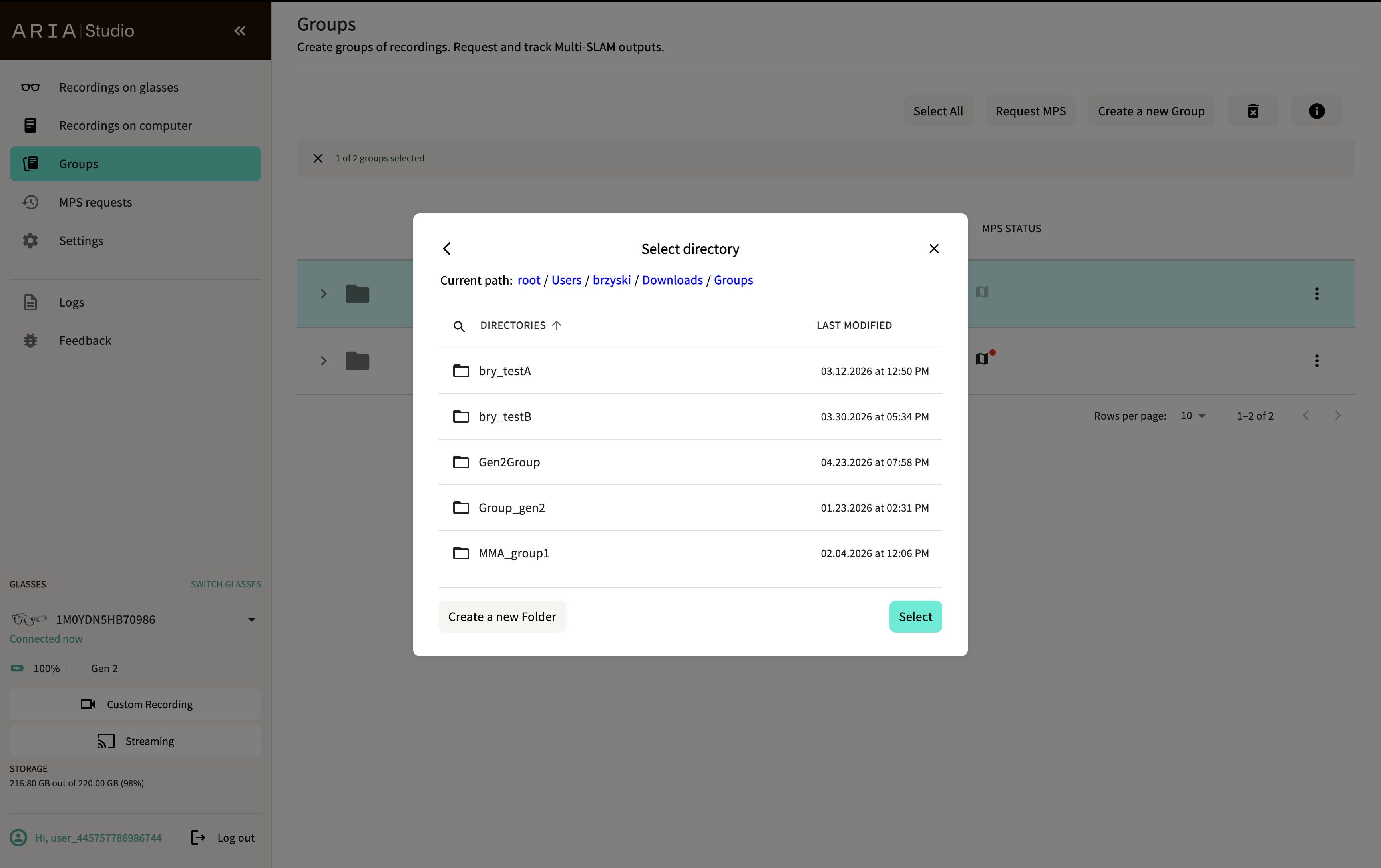1381x868 pixels.
Task: Navigate to Downloads in the current path
Action: pos(672,280)
